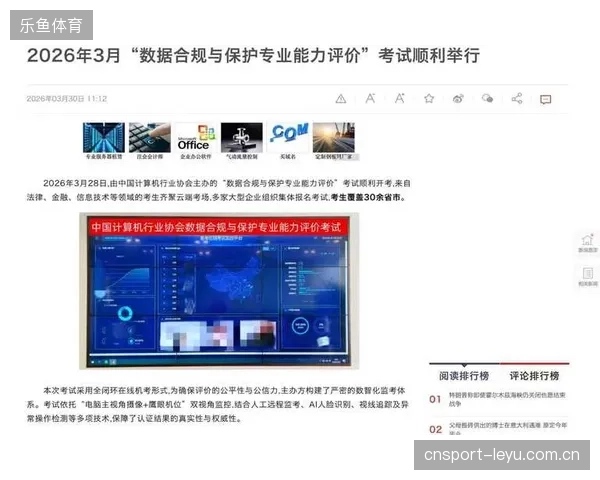Click the bold text 考生覆盖30余省市
Viewport: 600px width, 480px height.
(368, 197)
